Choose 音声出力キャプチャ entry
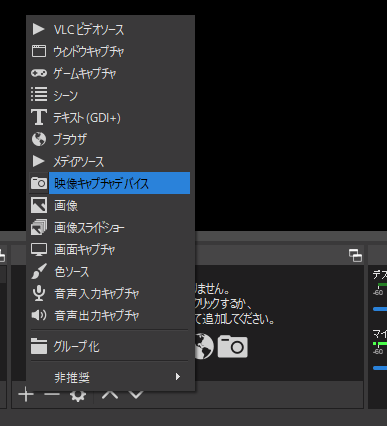 [110, 315]
